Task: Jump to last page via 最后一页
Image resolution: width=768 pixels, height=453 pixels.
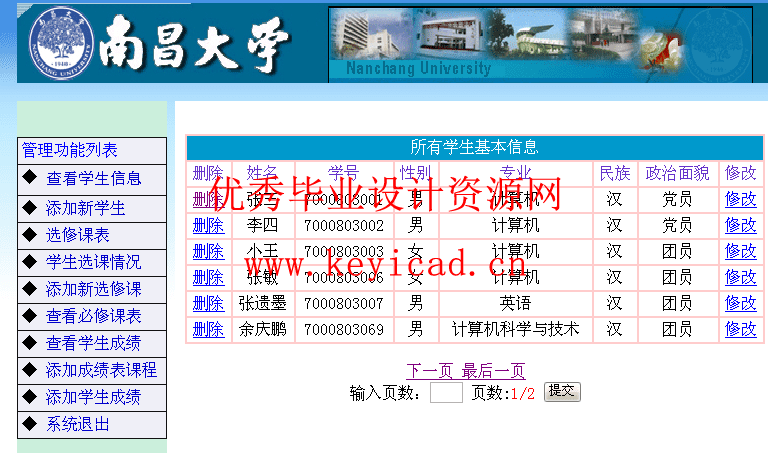Action: point(493,371)
